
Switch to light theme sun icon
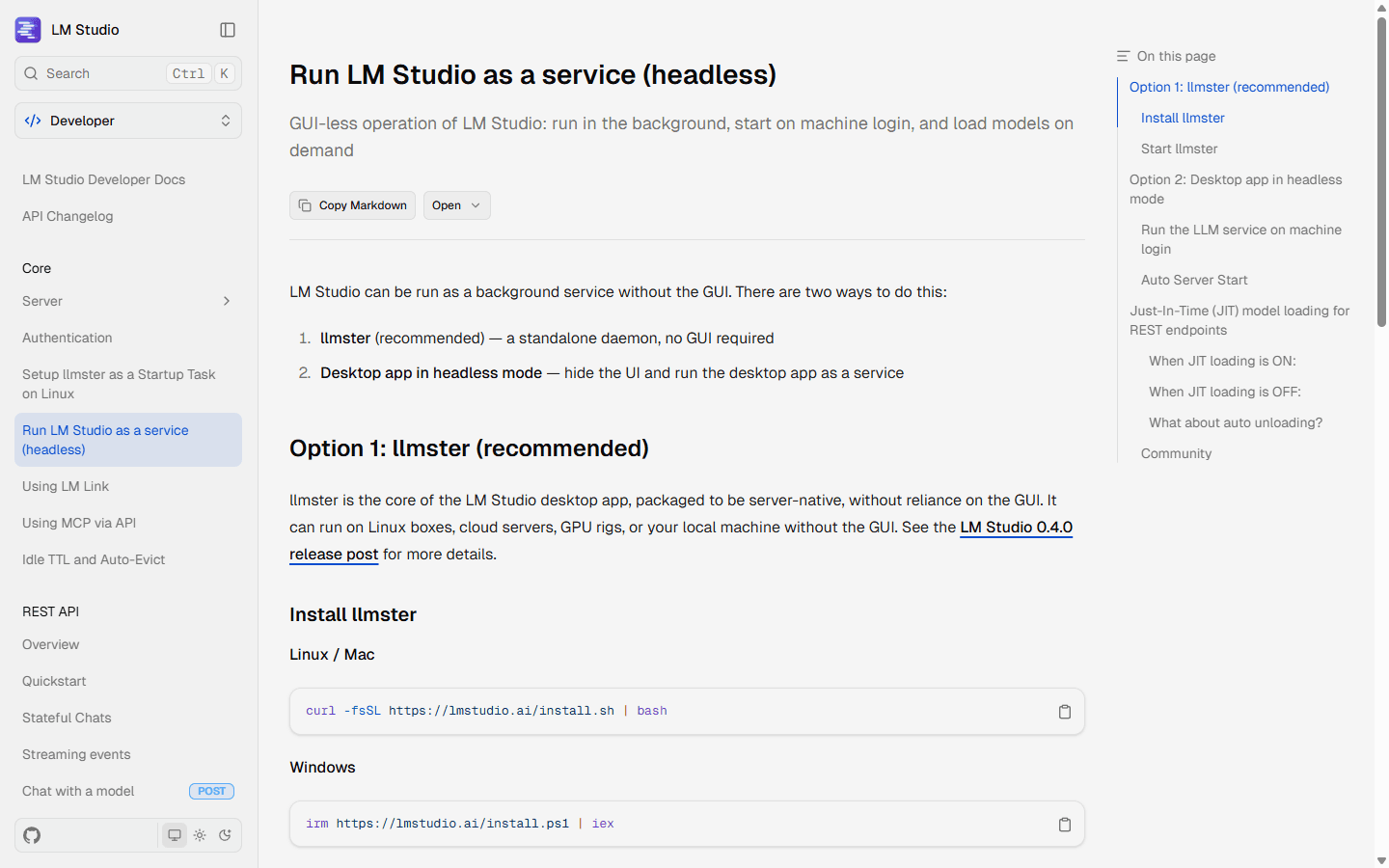(x=200, y=835)
